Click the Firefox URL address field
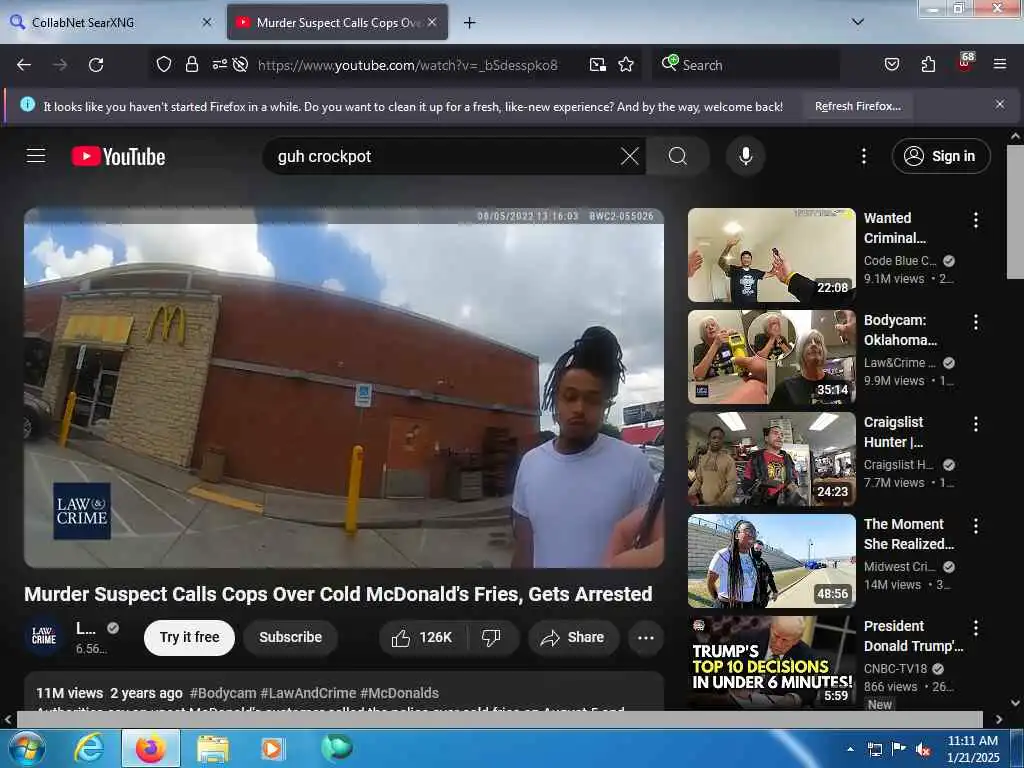Viewport: 1024px width, 768px height. coord(408,65)
